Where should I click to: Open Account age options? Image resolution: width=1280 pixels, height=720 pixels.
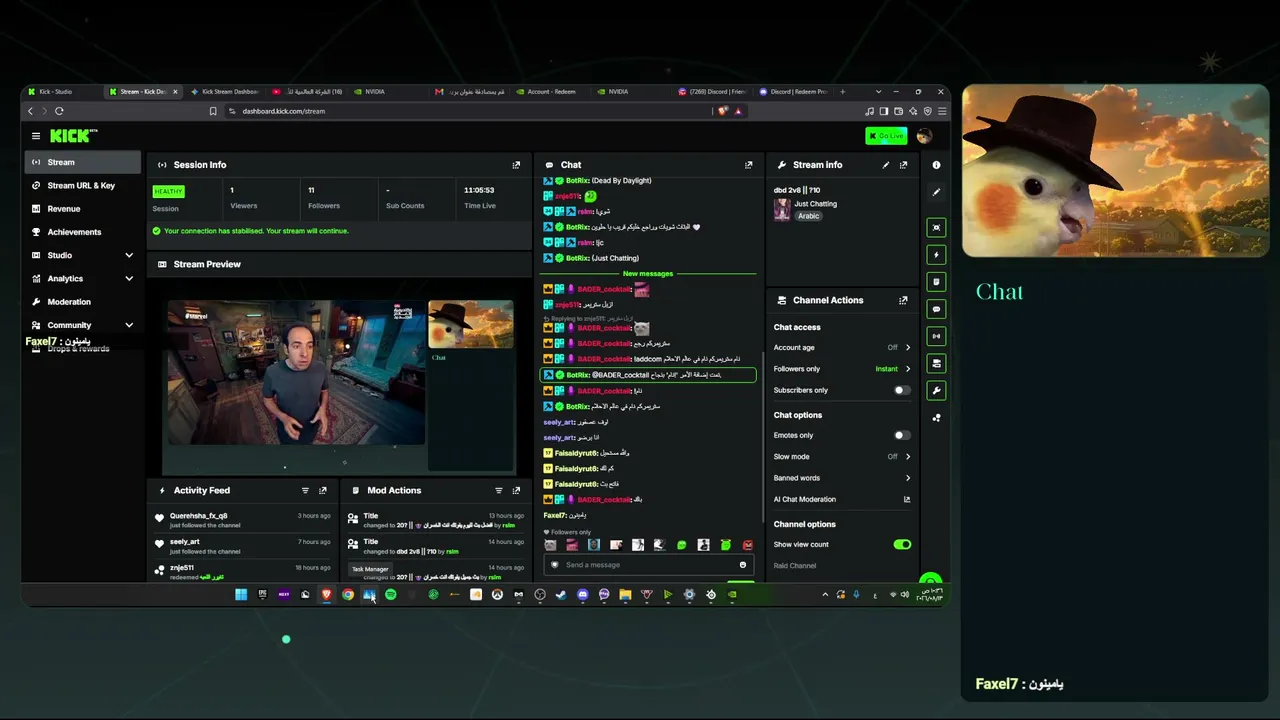tap(842, 348)
